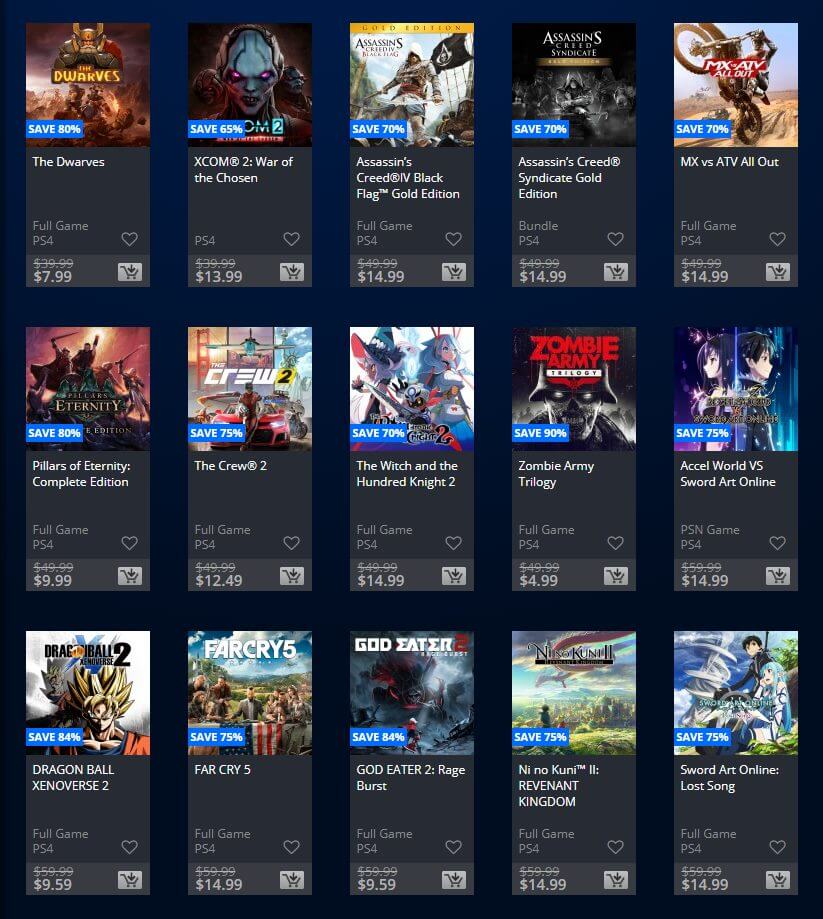Add FAR CRY 5 to cart

pos(291,880)
